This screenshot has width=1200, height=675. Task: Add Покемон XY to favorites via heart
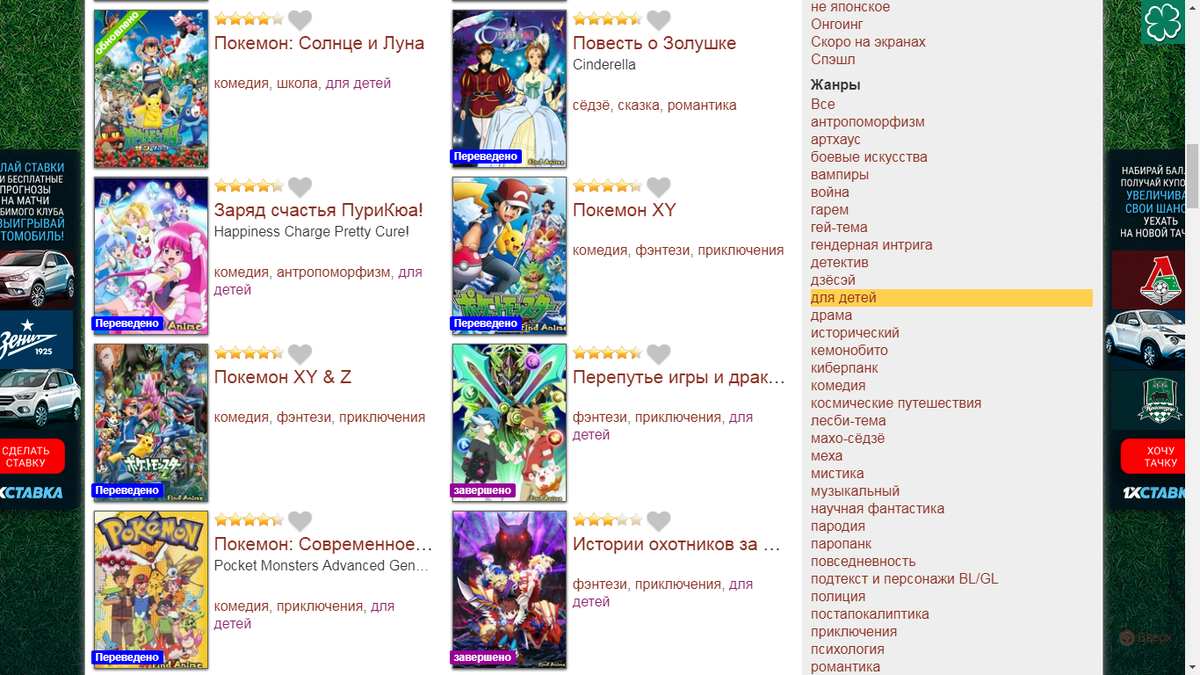tap(658, 187)
